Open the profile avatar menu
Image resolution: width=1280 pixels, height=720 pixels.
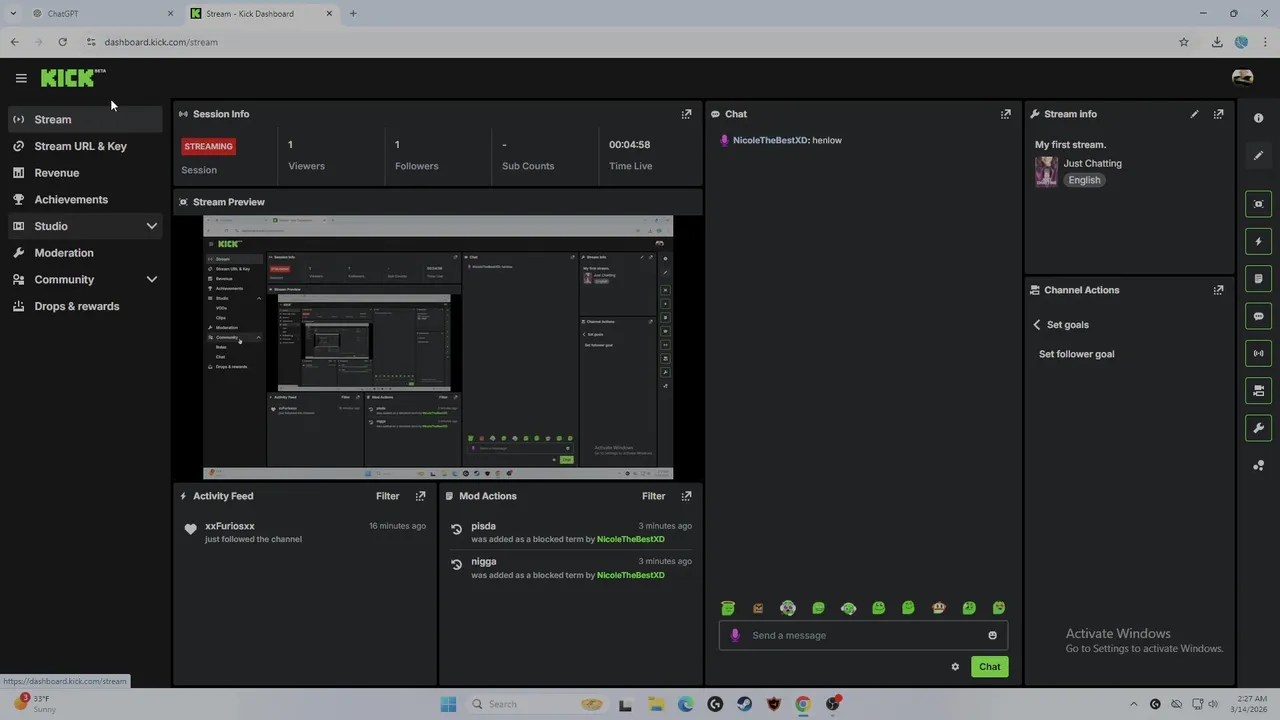[1243, 78]
